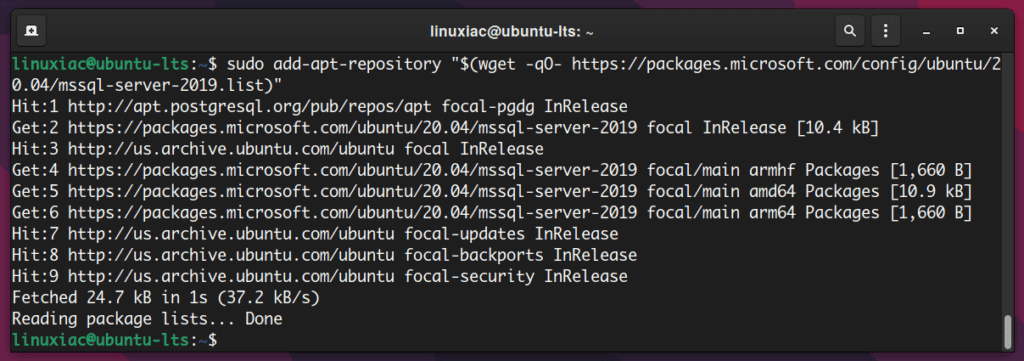Maximize the terminal window
The height and width of the screenshot is (361, 1024).
(960, 31)
